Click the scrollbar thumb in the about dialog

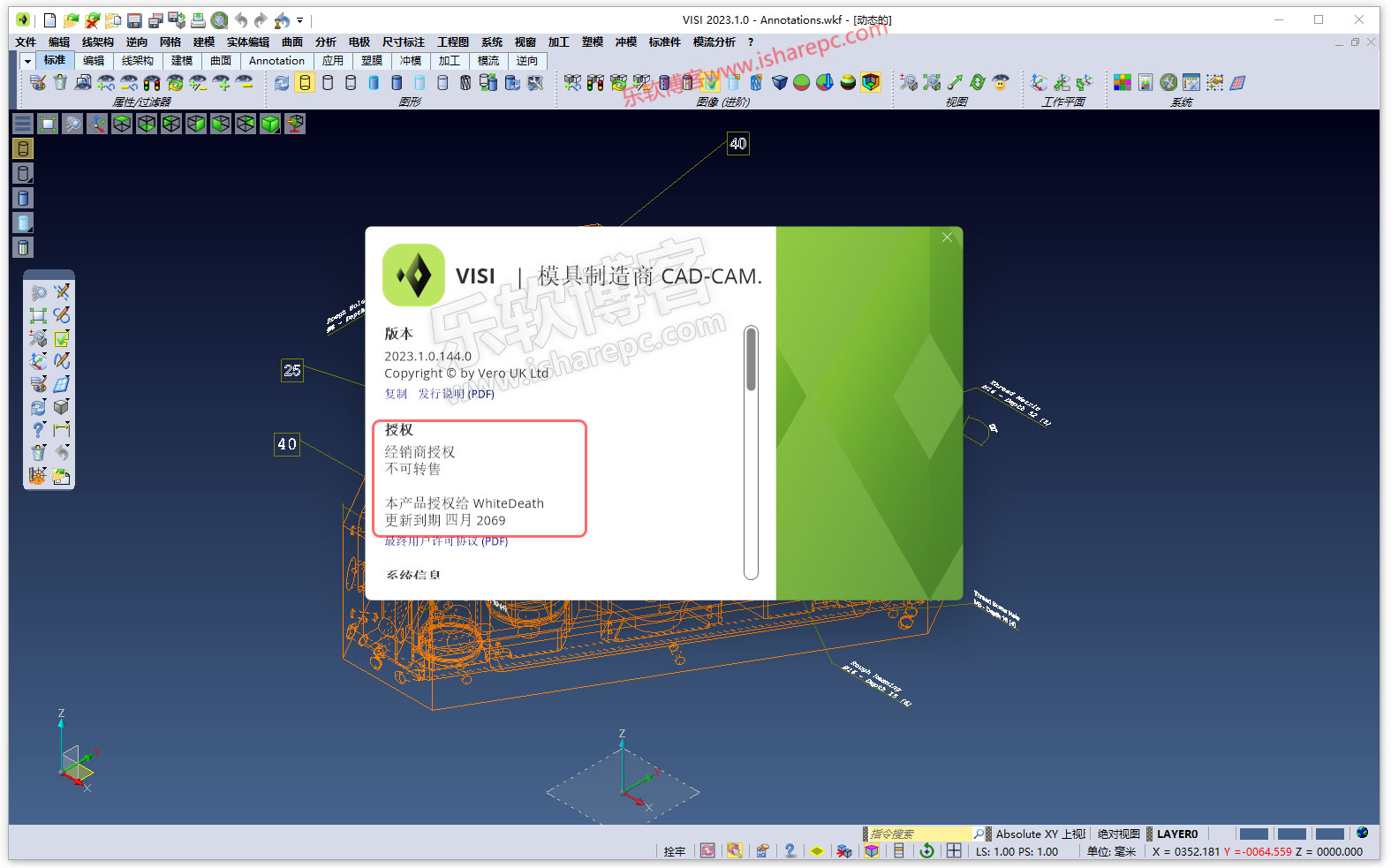pyautogui.click(x=751, y=359)
